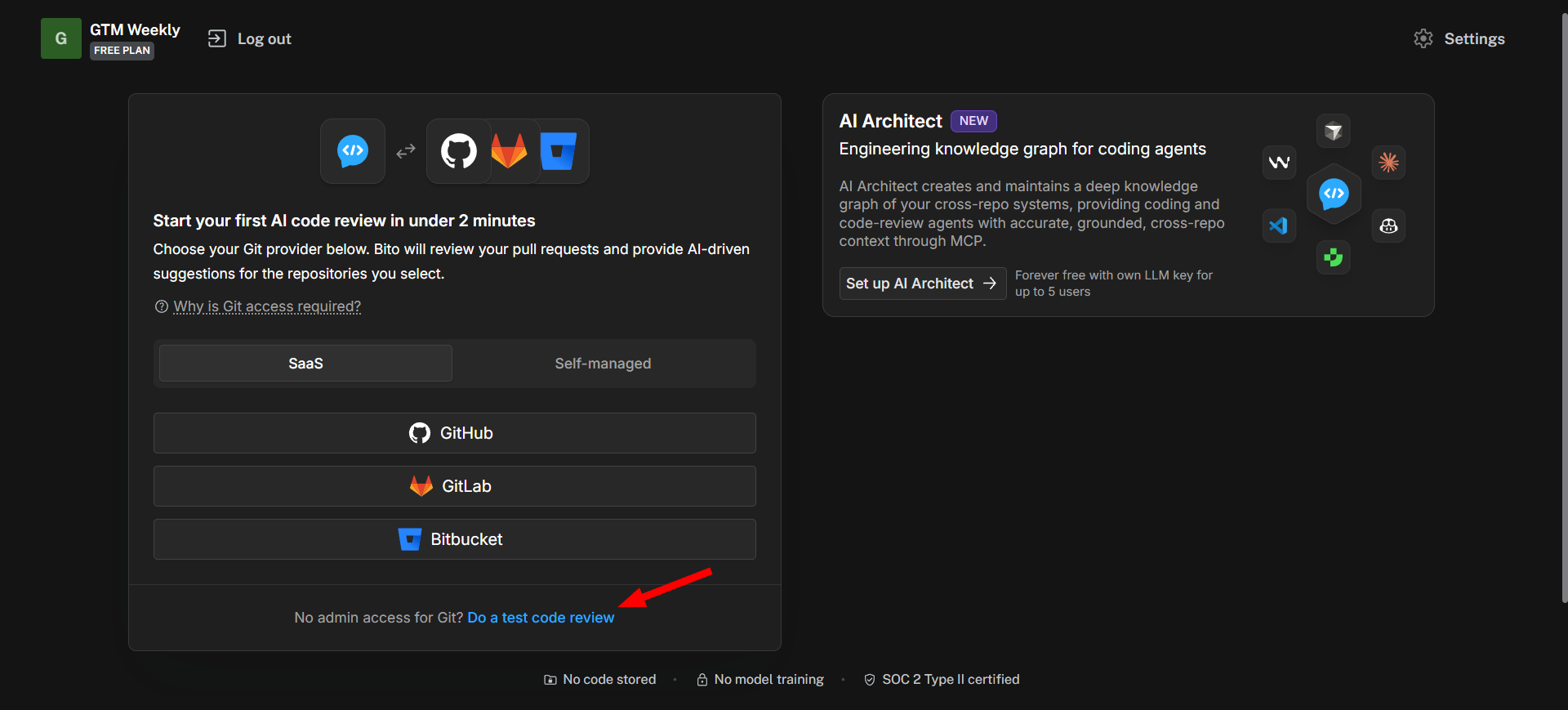Click the Windsurf wave logo icon
1568x710 pixels.
coord(1279,163)
